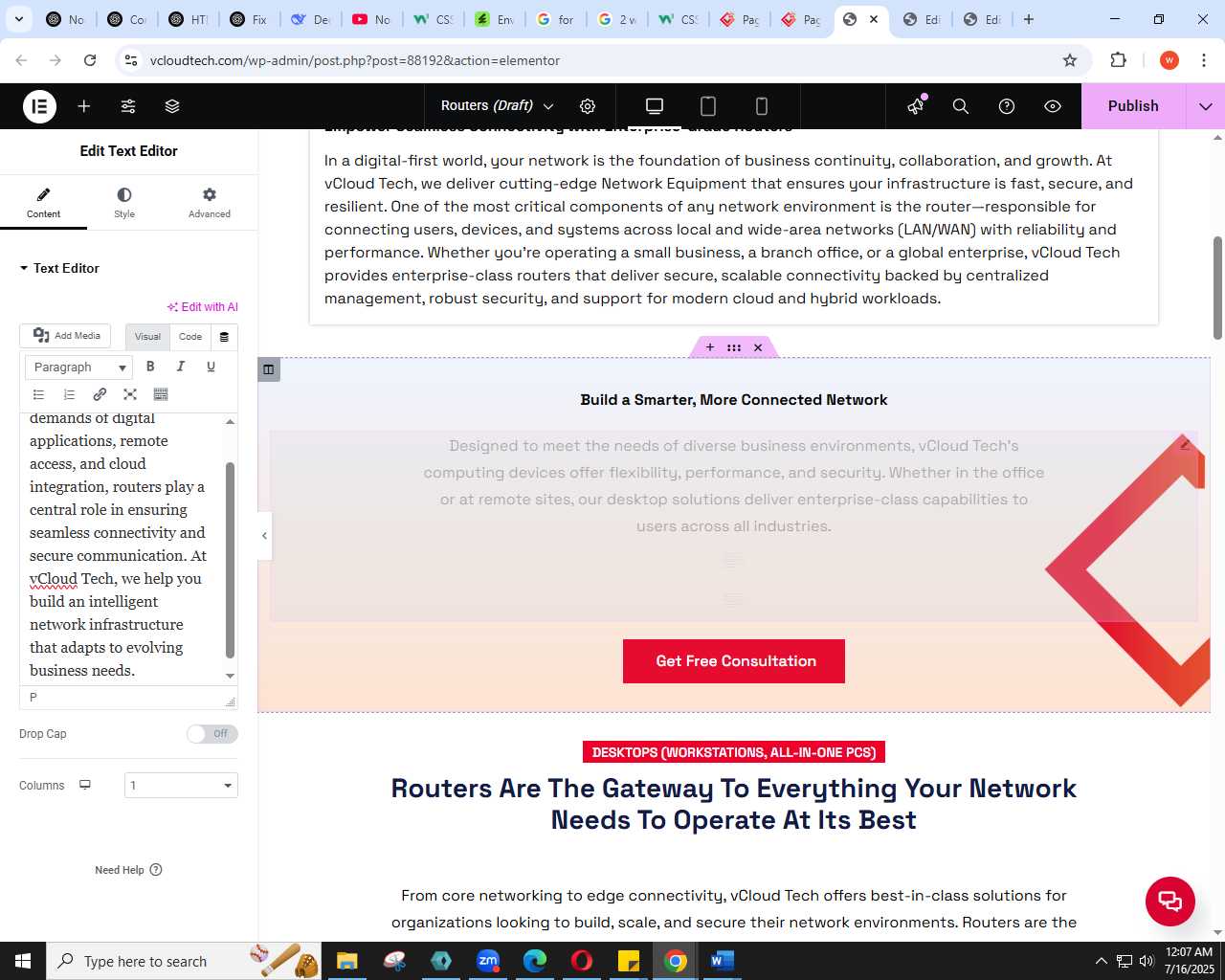Open the Elementor logo menu
Image resolution: width=1225 pixels, height=980 pixels.
[x=39, y=106]
